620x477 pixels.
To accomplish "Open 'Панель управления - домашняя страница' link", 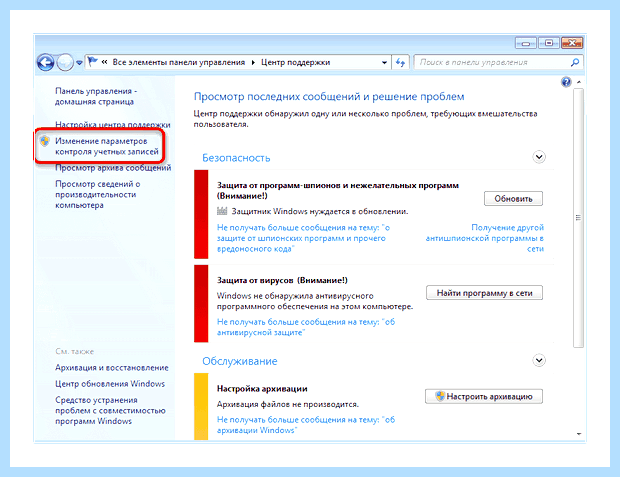I will tap(96, 96).
